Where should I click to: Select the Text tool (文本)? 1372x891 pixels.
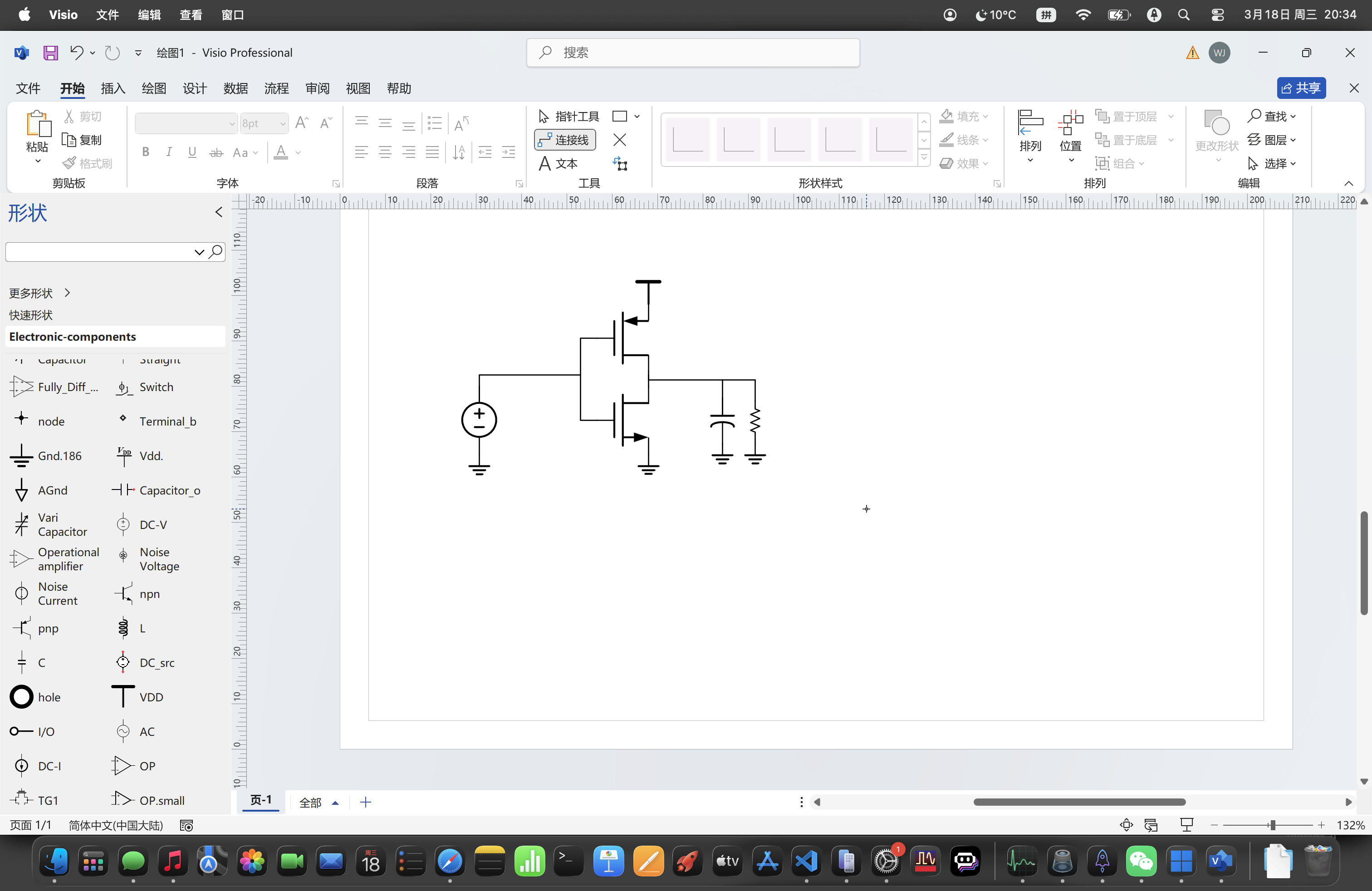coord(558,164)
